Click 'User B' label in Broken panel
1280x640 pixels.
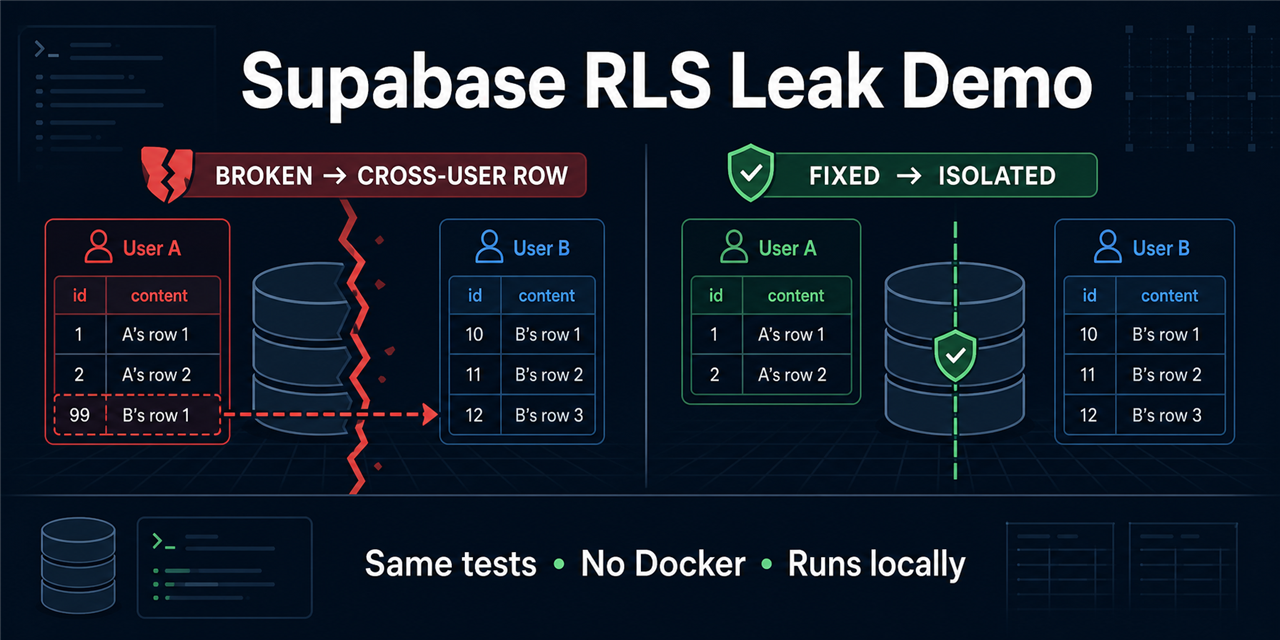542,248
